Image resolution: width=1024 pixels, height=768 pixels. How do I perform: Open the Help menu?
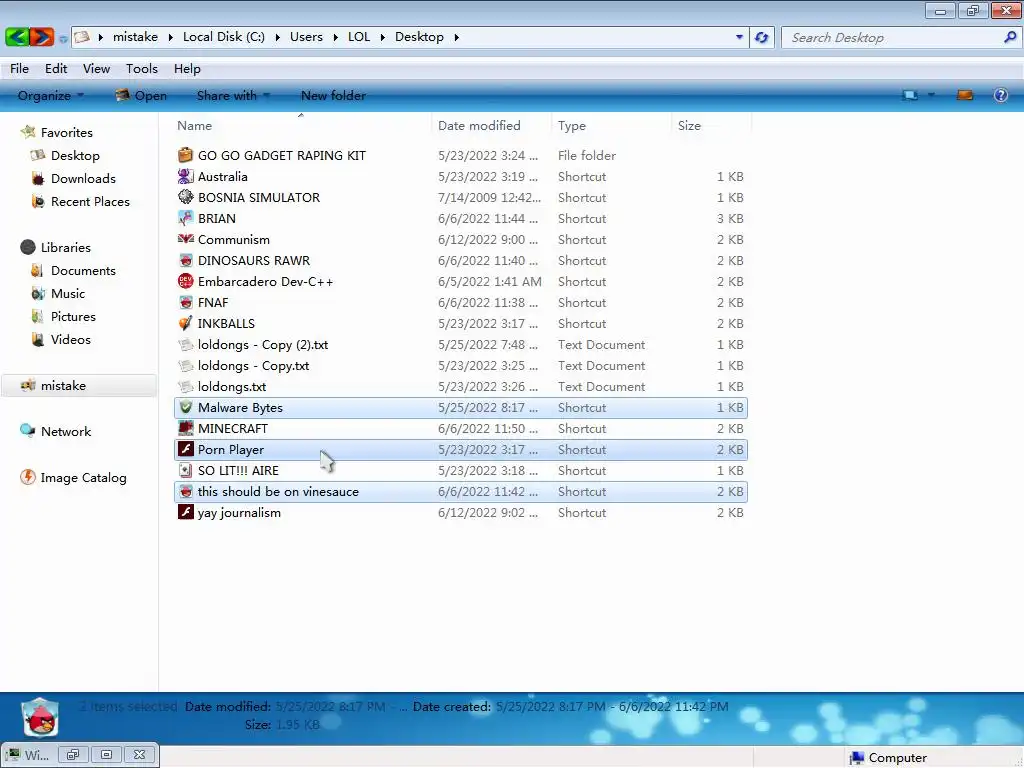[187, 69]
